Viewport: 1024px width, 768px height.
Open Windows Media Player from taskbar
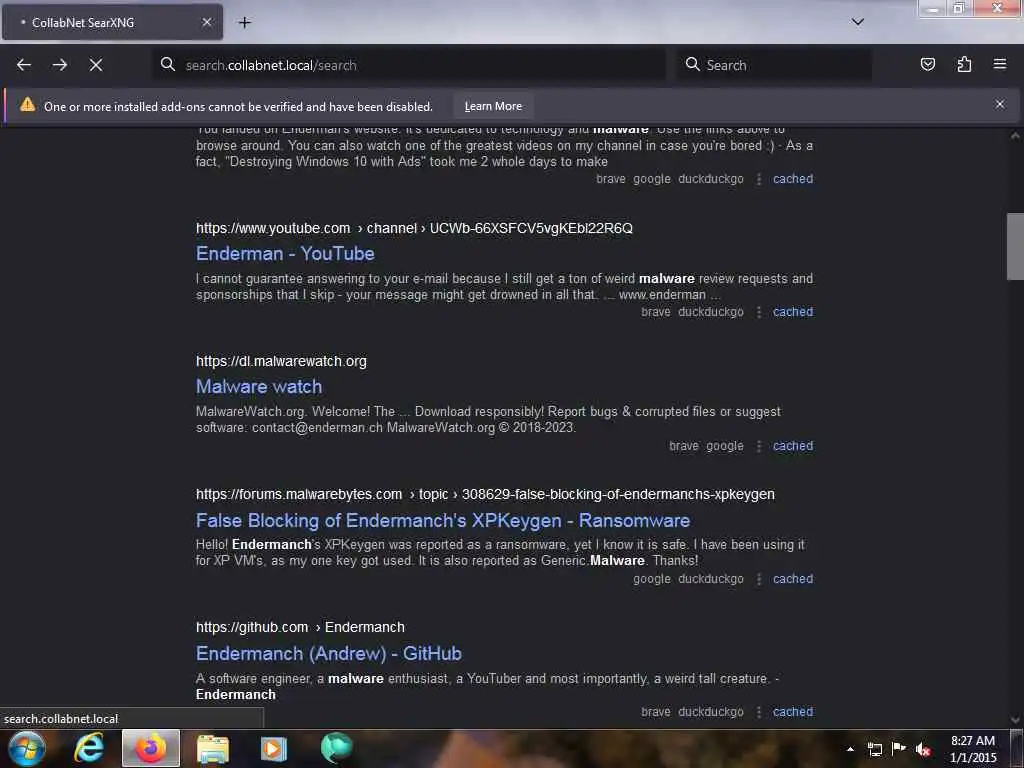point(274,748)
